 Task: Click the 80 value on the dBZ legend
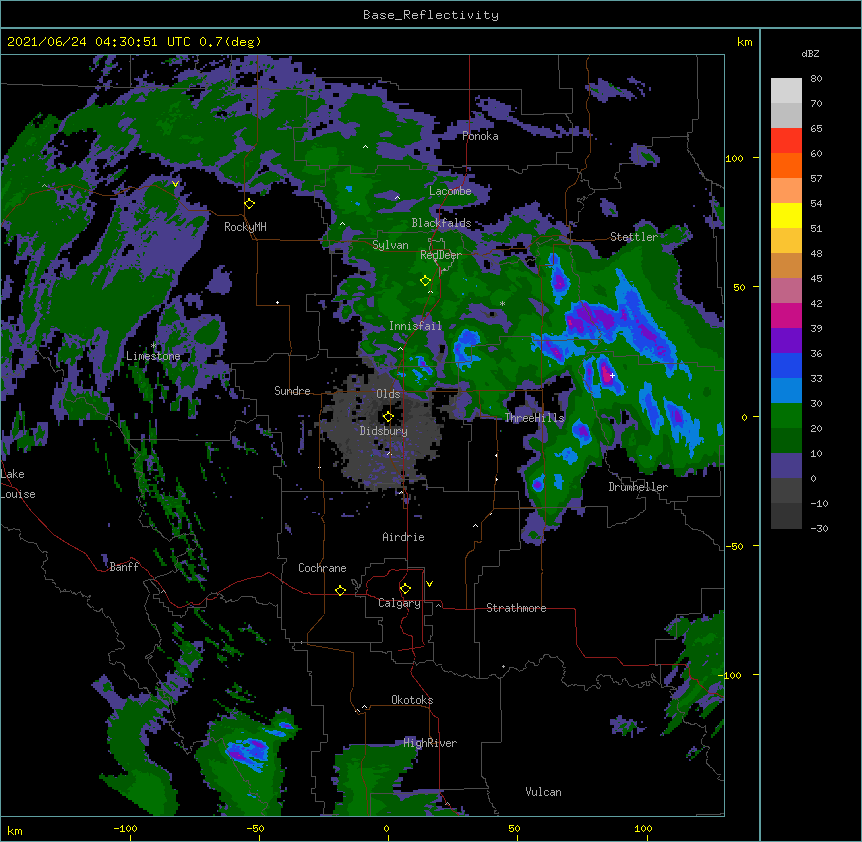[x=816, y=79]
